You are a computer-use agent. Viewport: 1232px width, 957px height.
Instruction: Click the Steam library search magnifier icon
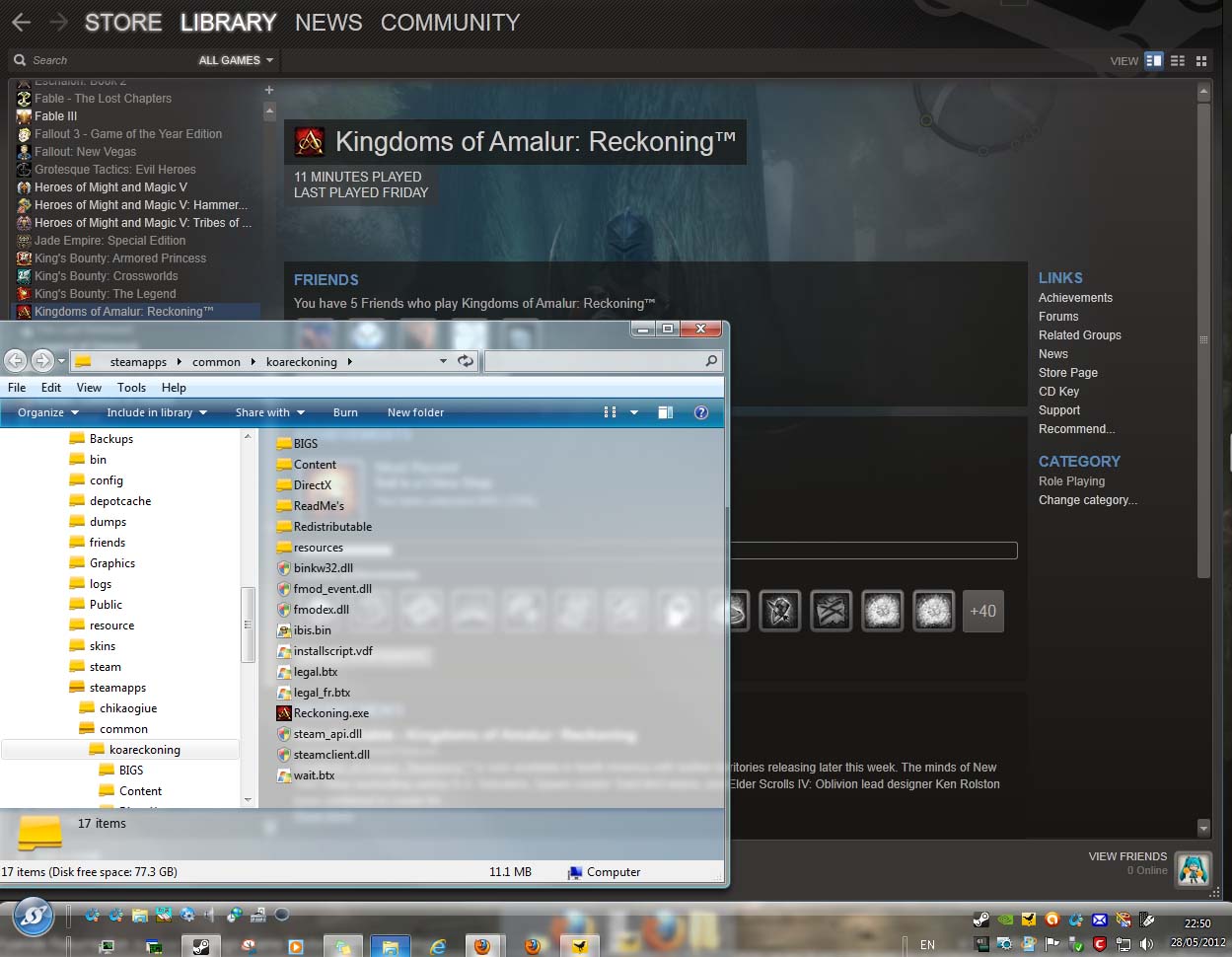(x=20, y=60)
